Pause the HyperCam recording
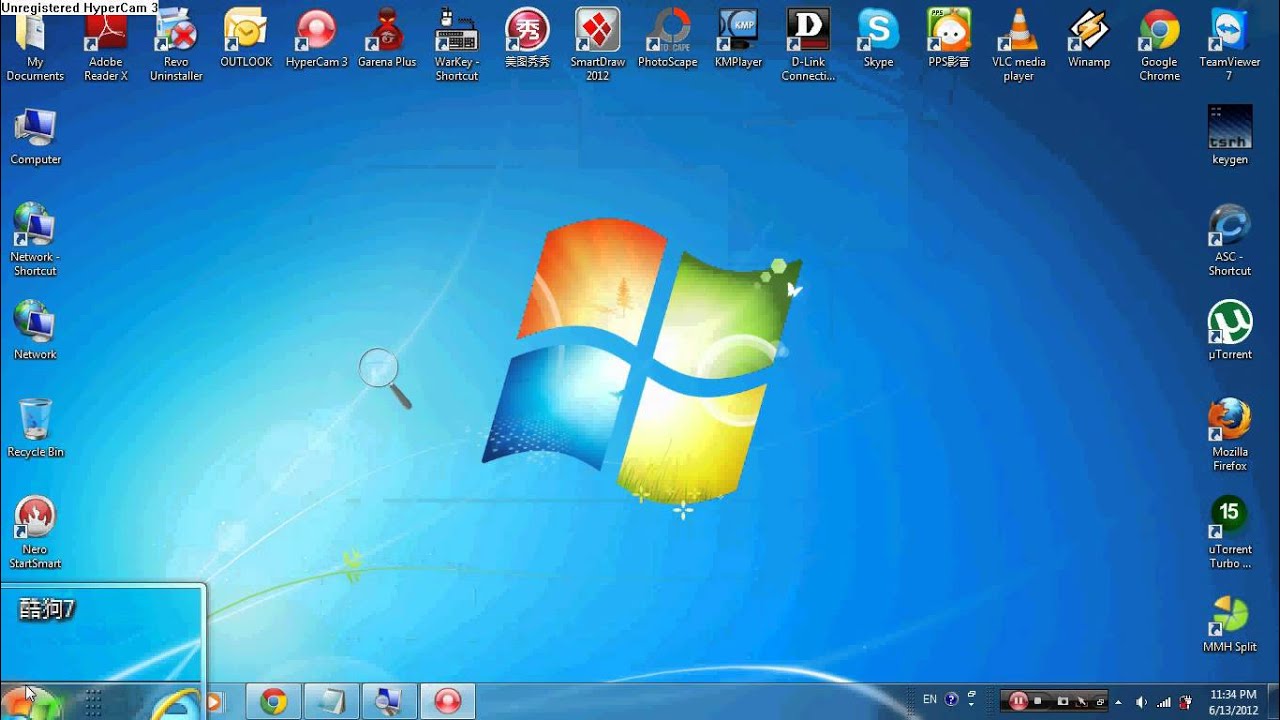Image resolution: width=1280 pixels, height=720 pixels. click(1018, 701)
